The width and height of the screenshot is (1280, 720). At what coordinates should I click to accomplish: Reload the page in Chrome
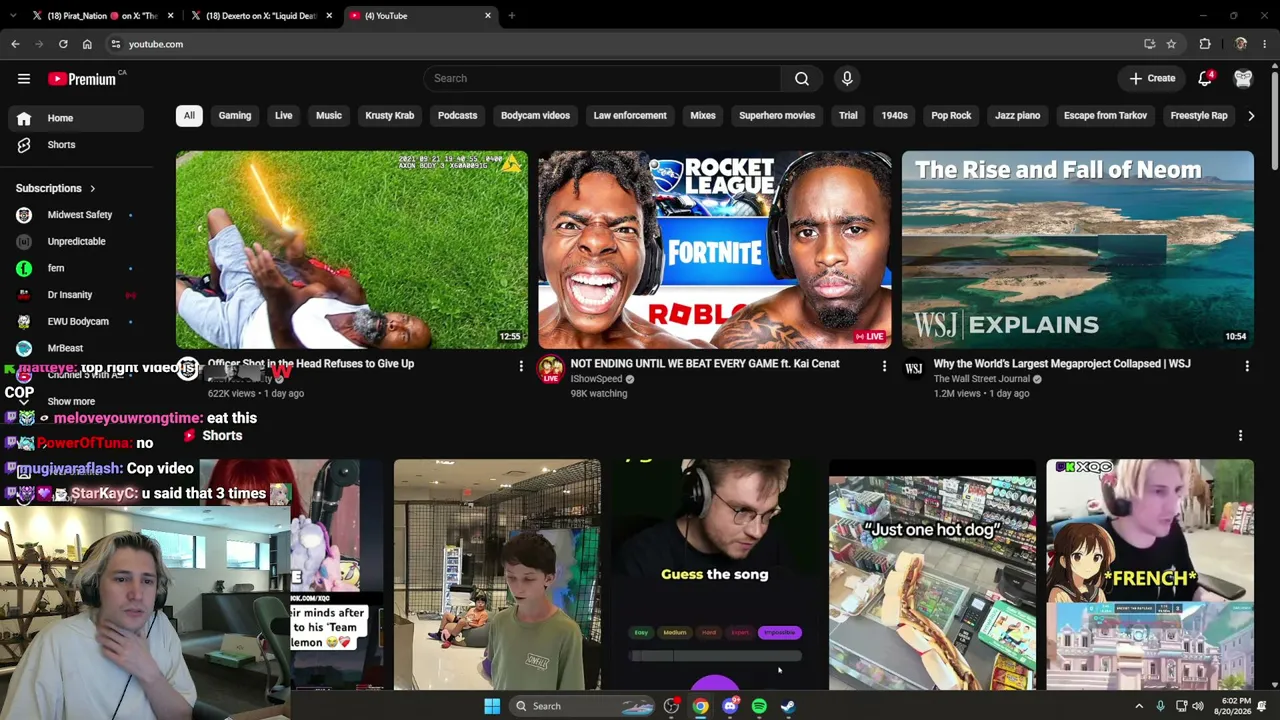(x=63, y=44)
